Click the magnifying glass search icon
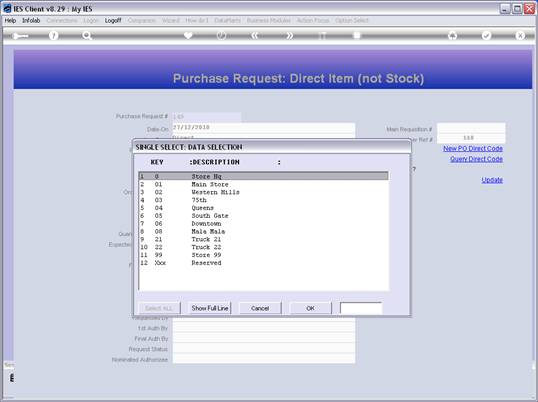This screenshot has width=538, height=402. pos(87,35)
